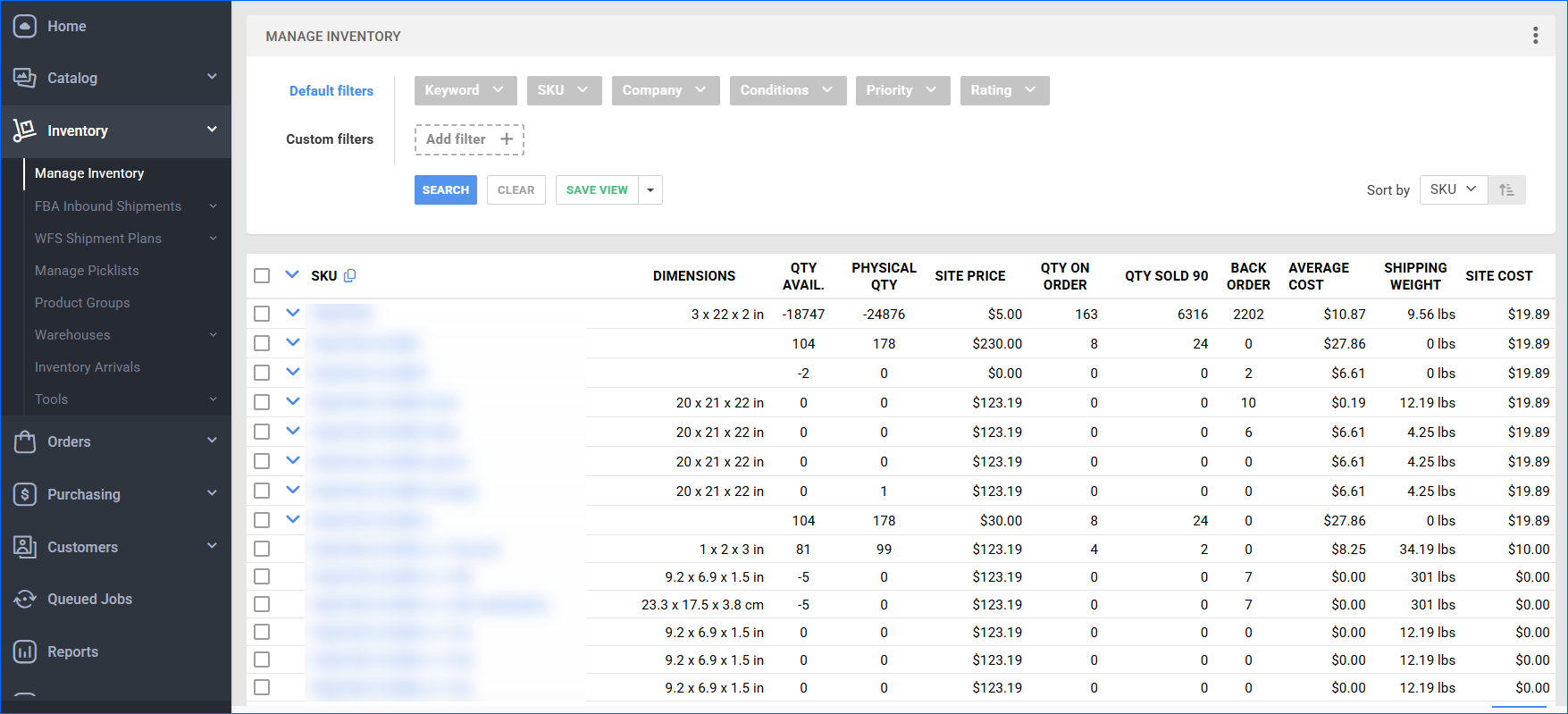Open FBA Inbound Shipments menu item
Viewport: 1568px width, 714px height.
pos(108,206)
